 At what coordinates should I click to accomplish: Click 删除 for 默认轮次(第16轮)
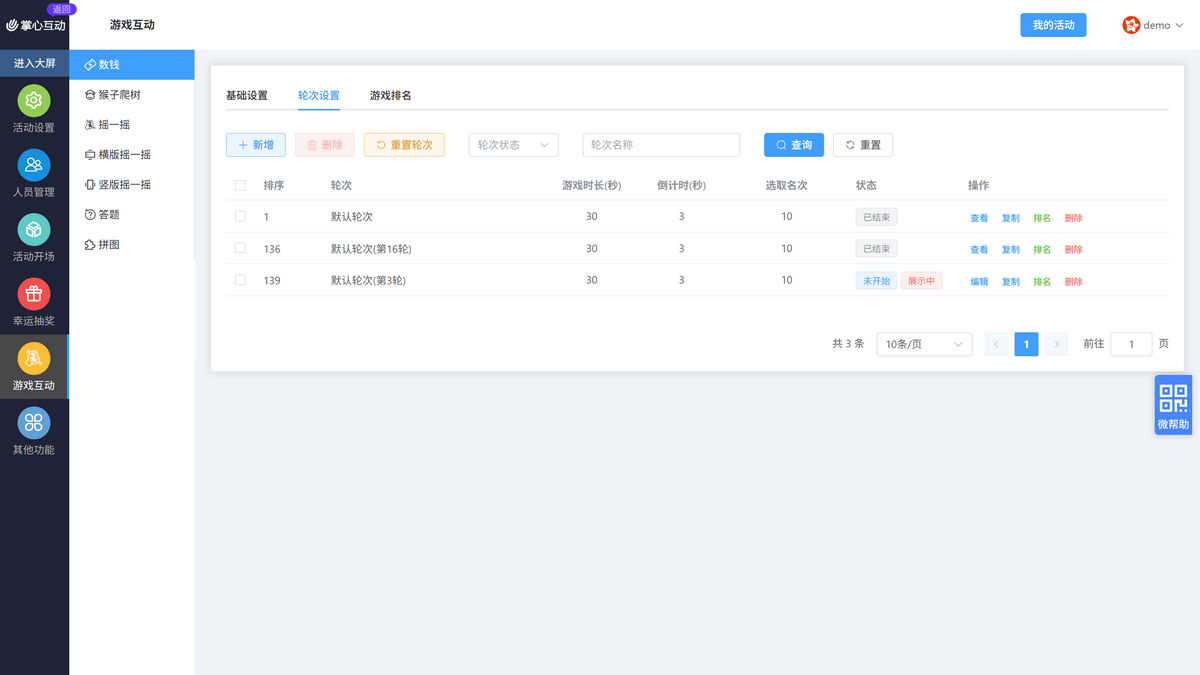point(1074,250)
